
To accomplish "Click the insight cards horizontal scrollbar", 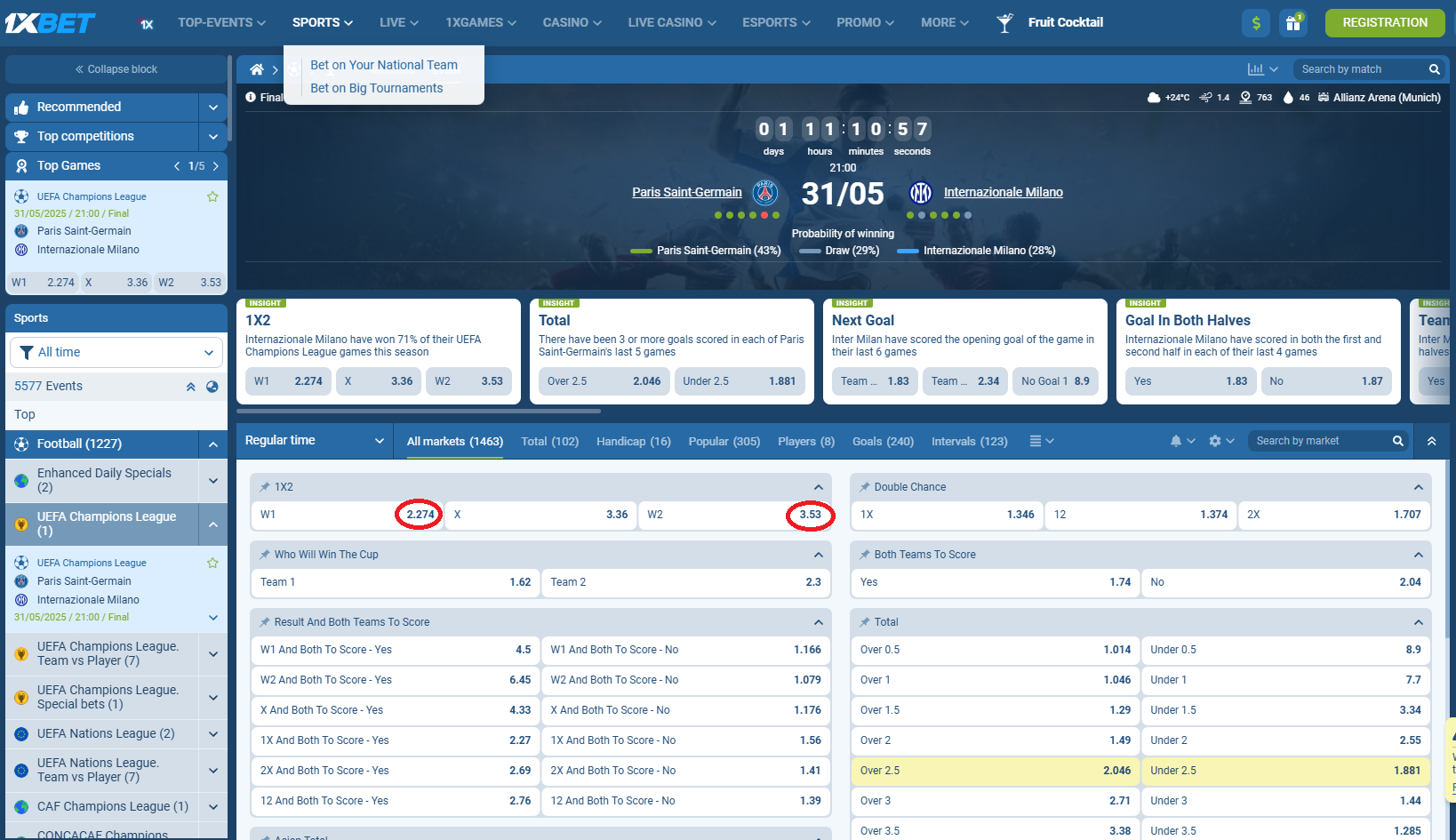I will 419,412.
